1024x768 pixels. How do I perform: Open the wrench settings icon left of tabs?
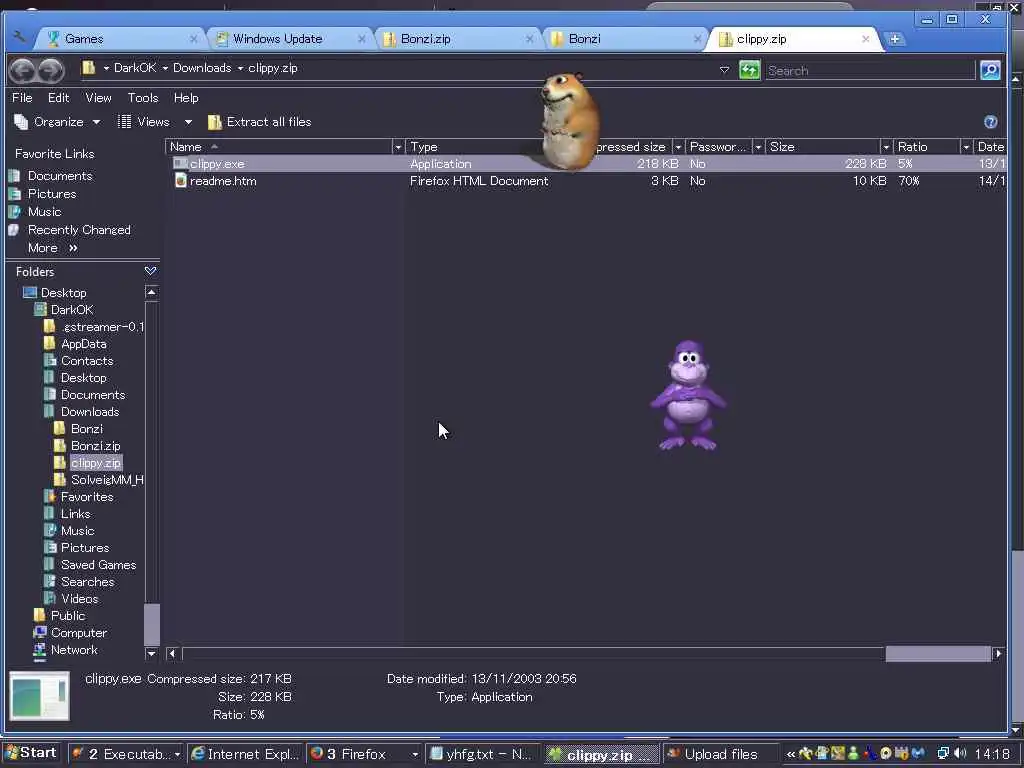pos(20,38)
